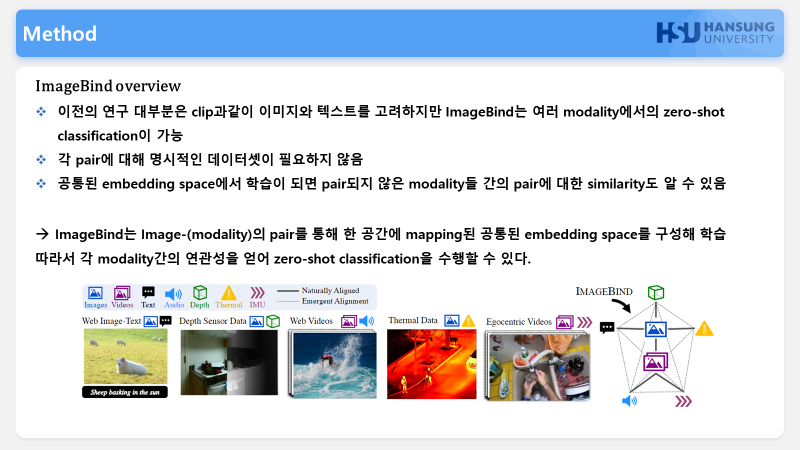Screen dimensions: 800x450
Task: Click the bullet '각 pair에 대해 명시적인 데이터셋이 필요하지 않음'
Action: point(210,160)
